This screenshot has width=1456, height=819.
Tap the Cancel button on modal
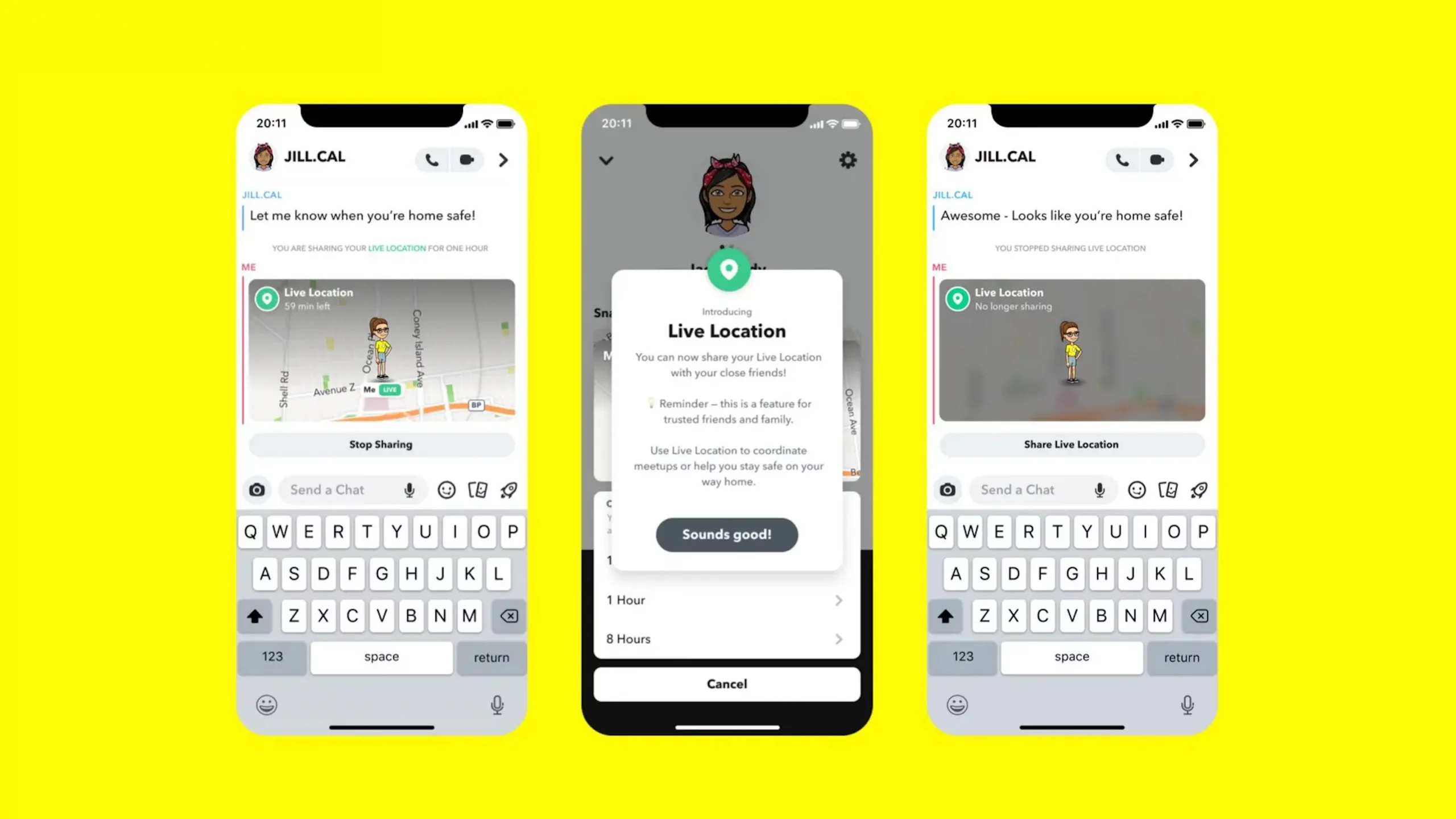click(x=727, y=684)
